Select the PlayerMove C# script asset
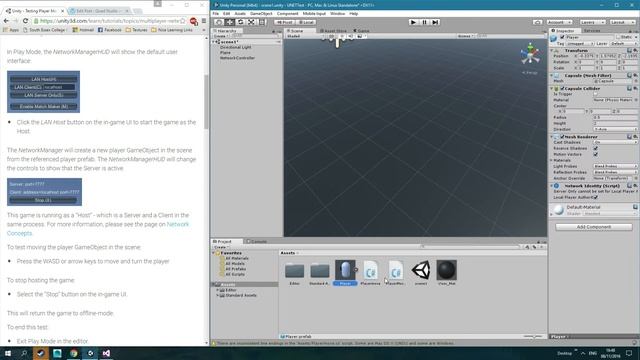The height and width of the screenshot is (360, 640). pos(370,272)
